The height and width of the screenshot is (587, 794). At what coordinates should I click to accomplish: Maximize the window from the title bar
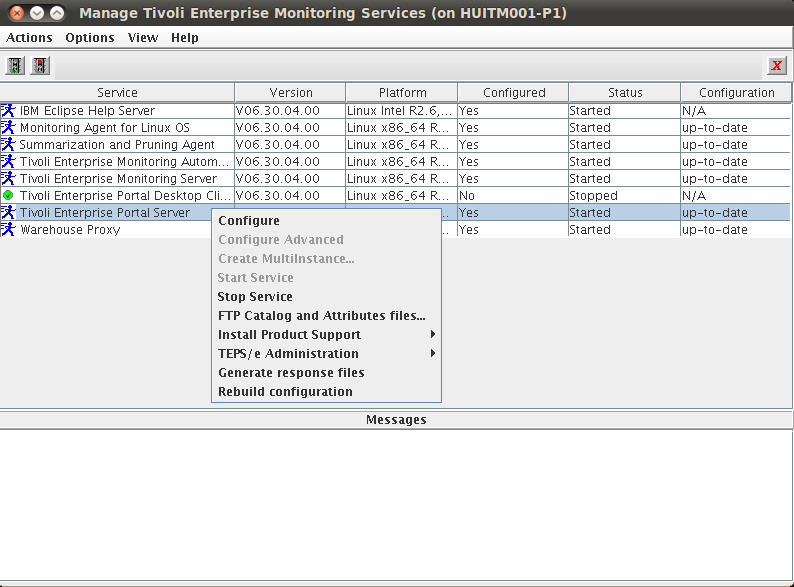pyautogui.click(x=57, y=13)
